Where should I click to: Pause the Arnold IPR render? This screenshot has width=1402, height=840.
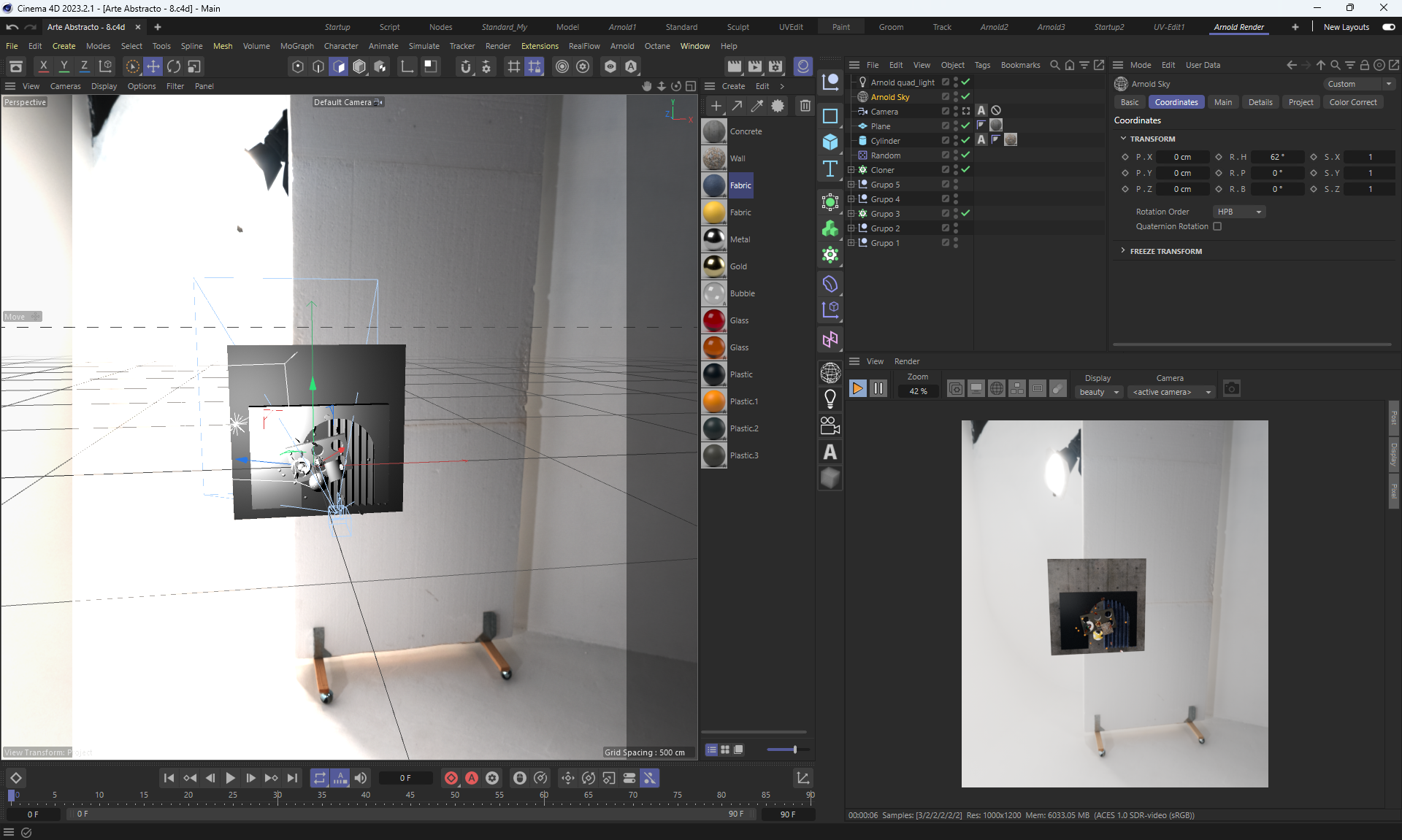pyautogui.click(x=878, y=389)
